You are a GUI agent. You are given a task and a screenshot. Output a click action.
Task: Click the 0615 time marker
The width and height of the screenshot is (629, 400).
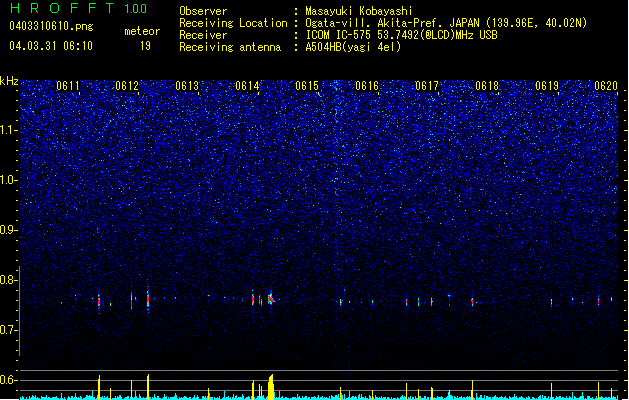(x=307, y=86)
